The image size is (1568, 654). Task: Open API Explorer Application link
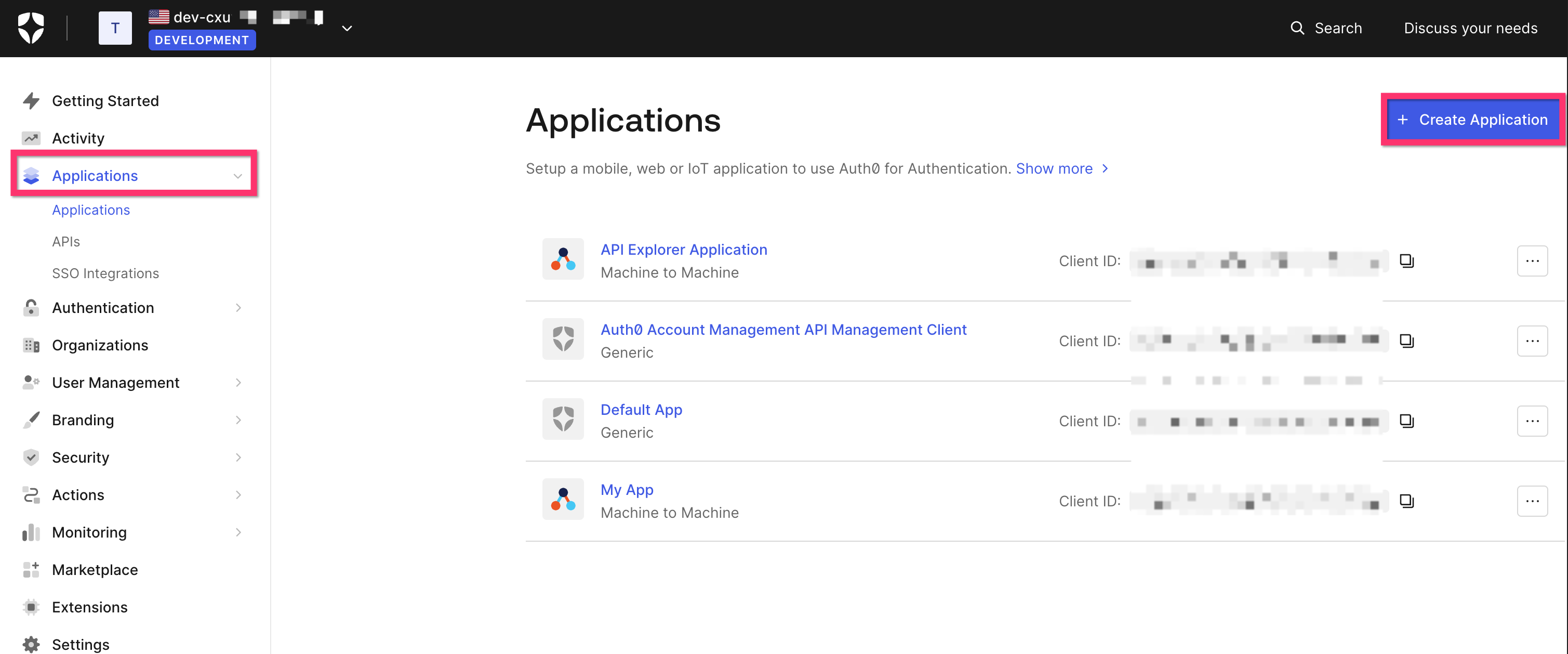click(x=684, y=250)
